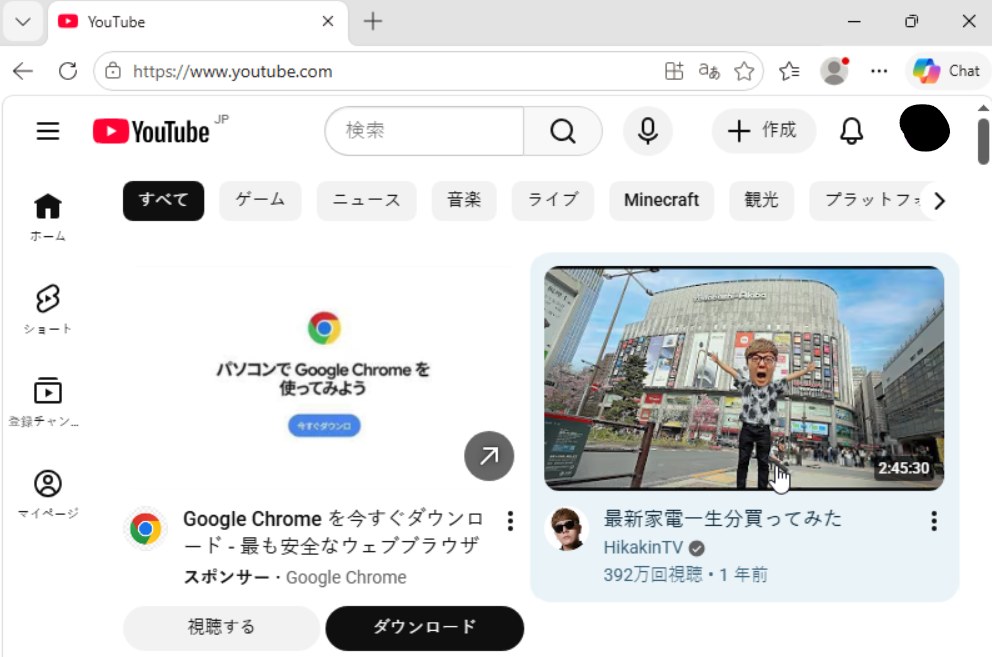Open HikakinTV channel avatar
Image resolution: width=992 pixels, height=657 pixels.
tap(566, 529)
